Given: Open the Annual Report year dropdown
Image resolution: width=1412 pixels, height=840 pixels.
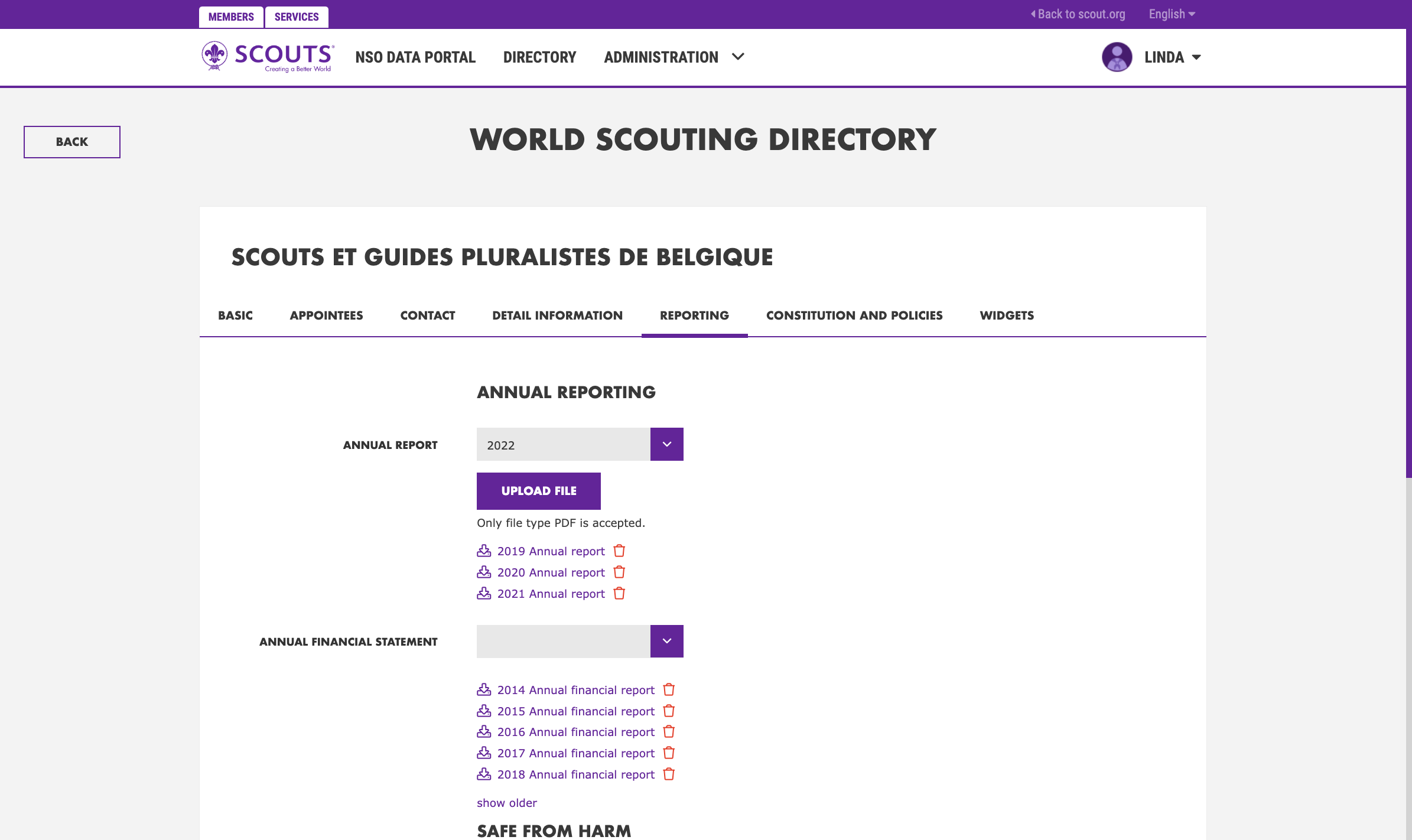Looking at the screenshot, I should [x=580, y=444].
